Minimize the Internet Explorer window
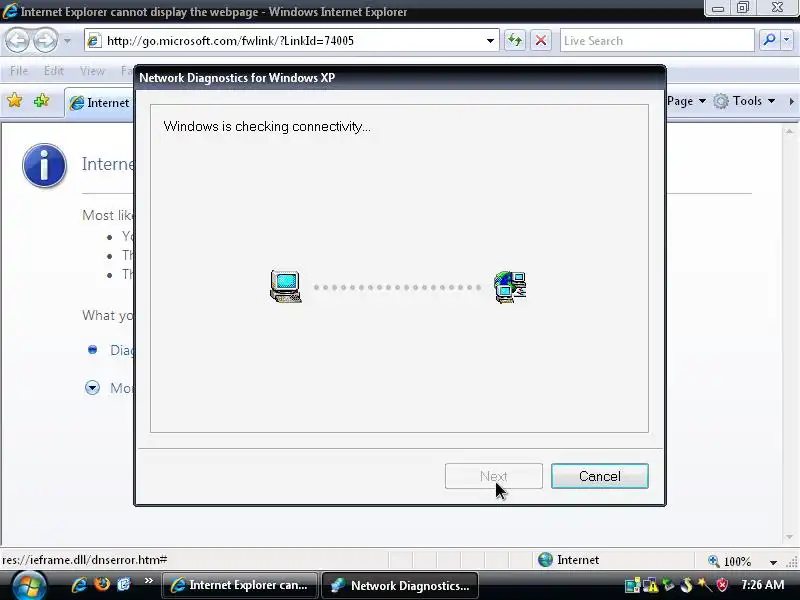This screenshot has height=600, width=800. 718,8
